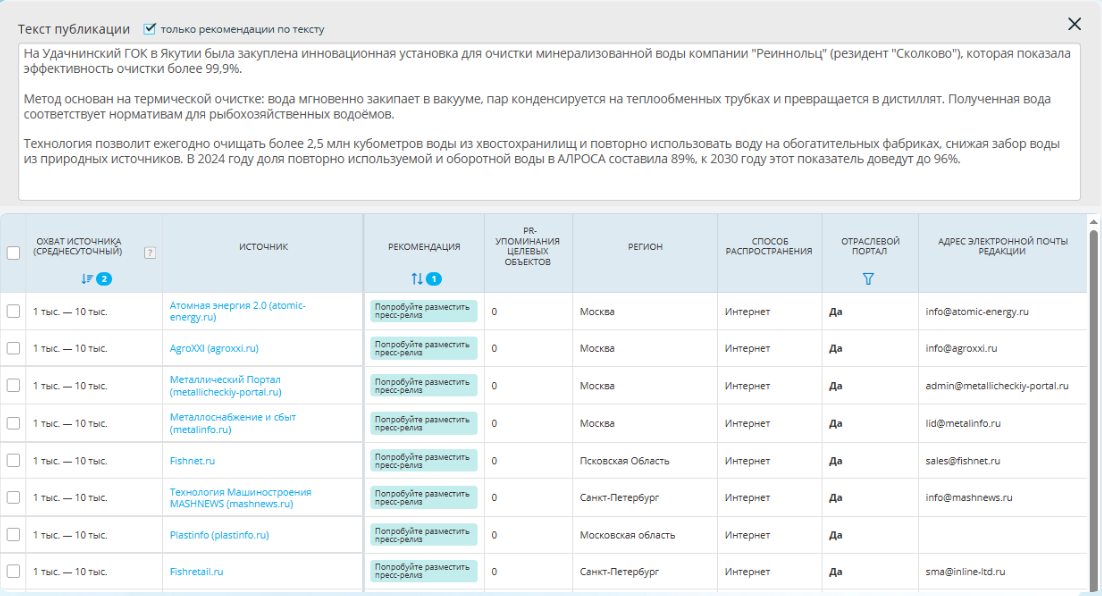Click the sort arrows under Рекомендация
Viewport: 1102px width, 596px height.
point(417,279)
